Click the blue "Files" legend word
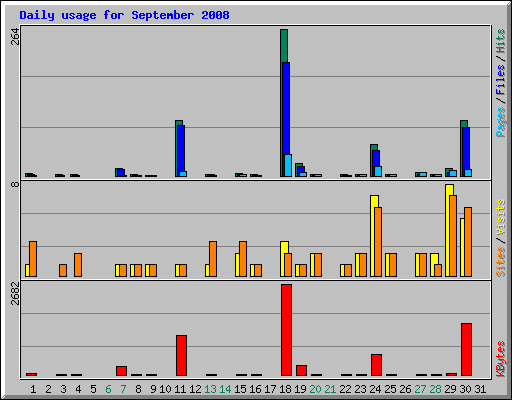This screenshot has height=400, width=512. coord(500,80)
